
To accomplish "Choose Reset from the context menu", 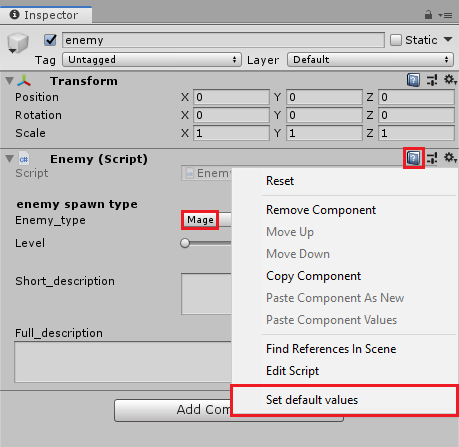I will click(x=280, y=181).
